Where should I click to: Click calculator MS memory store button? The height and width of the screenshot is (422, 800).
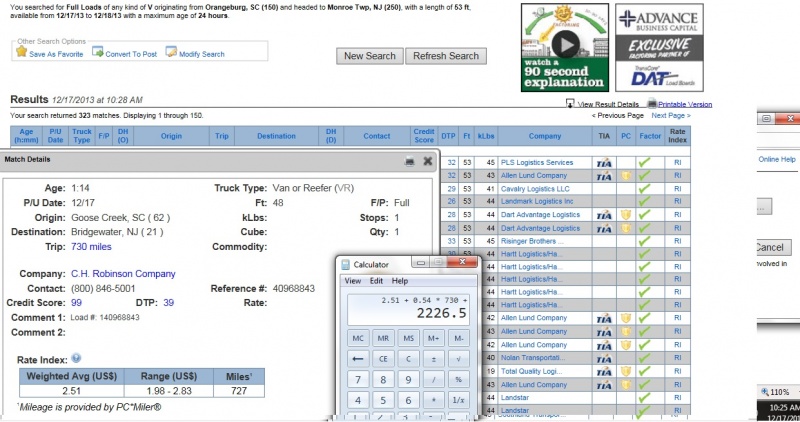click(x=408, y=338)
